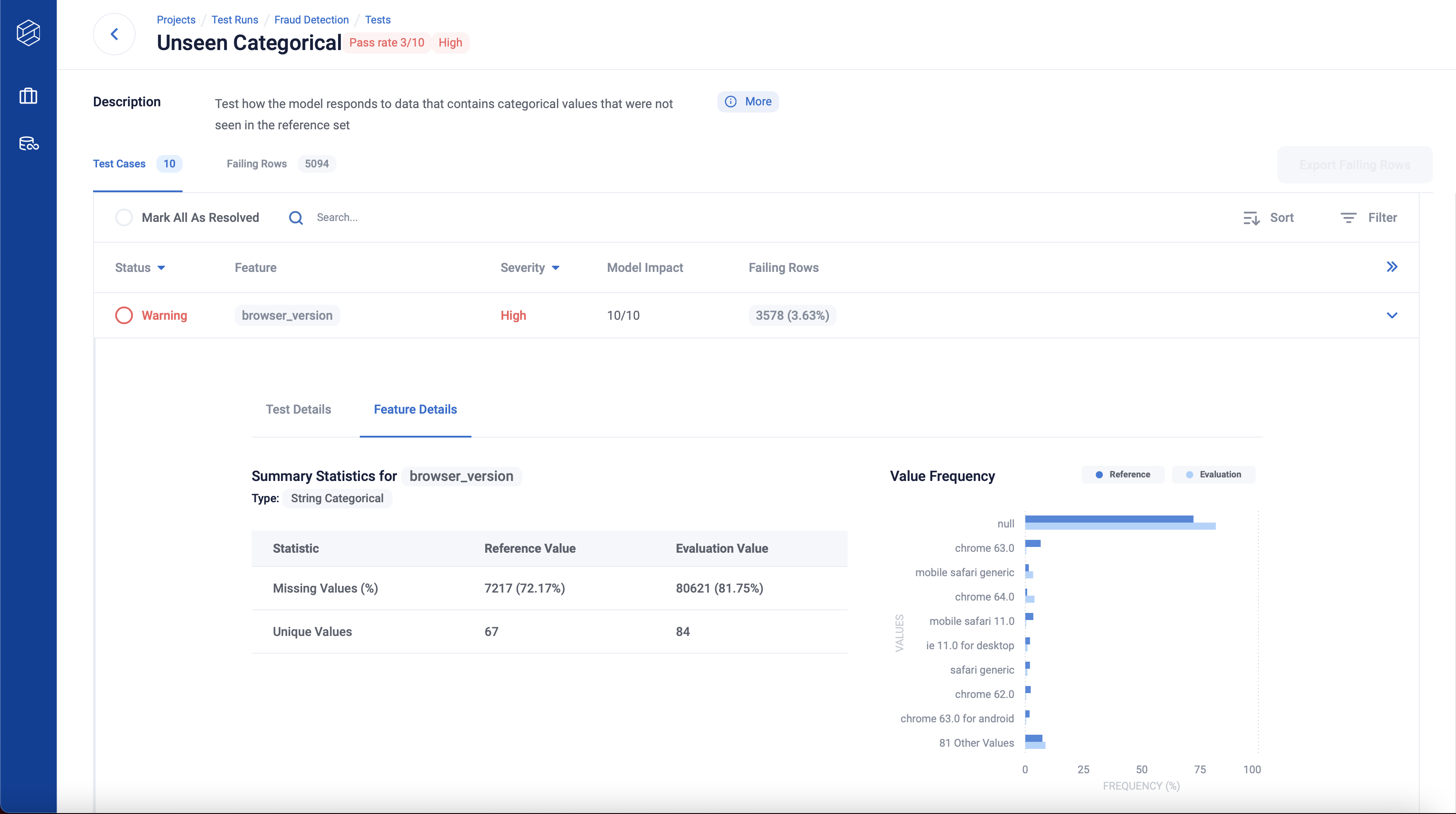Open the data storage icon in sidebar

(29, 143)
